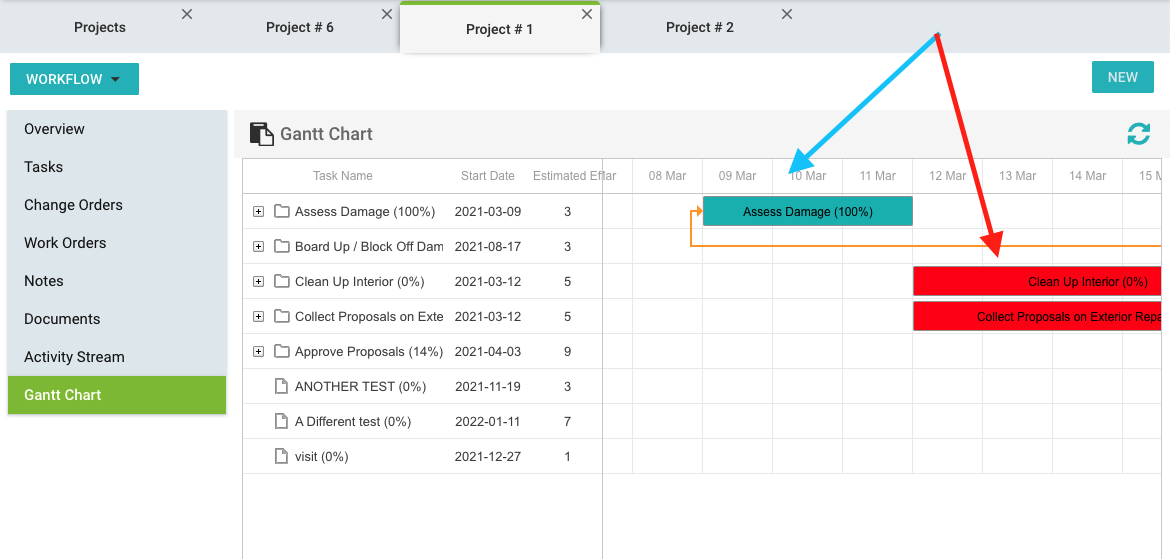Select the 11 Mar date header
This screenshot has height=559, width=1170.
pos(878,176)
